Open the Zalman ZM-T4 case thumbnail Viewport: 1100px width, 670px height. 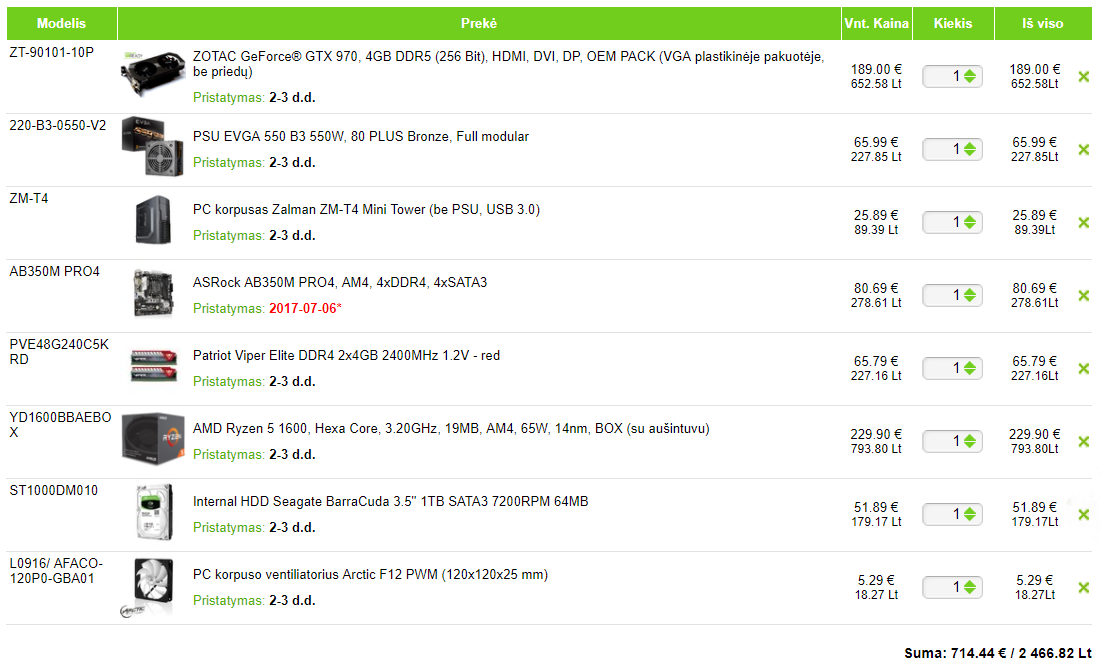[153, 220]
